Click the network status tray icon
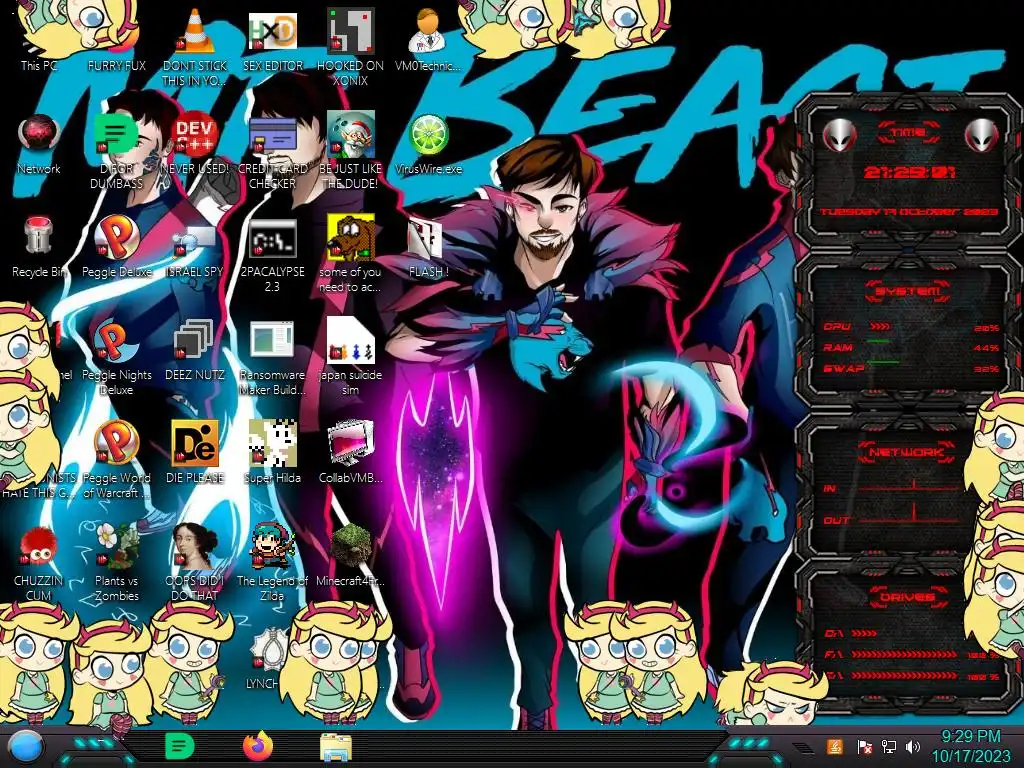Viewport: 1024px width, 768px height. coord(889,746)
